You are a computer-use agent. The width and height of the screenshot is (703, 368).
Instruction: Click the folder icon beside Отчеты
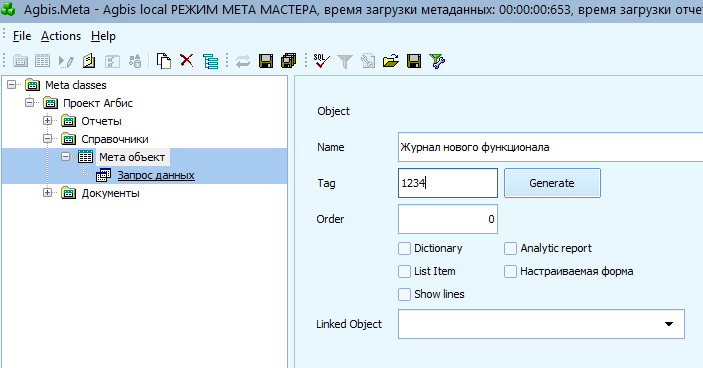pyautogui.click(x=69, y=121)
